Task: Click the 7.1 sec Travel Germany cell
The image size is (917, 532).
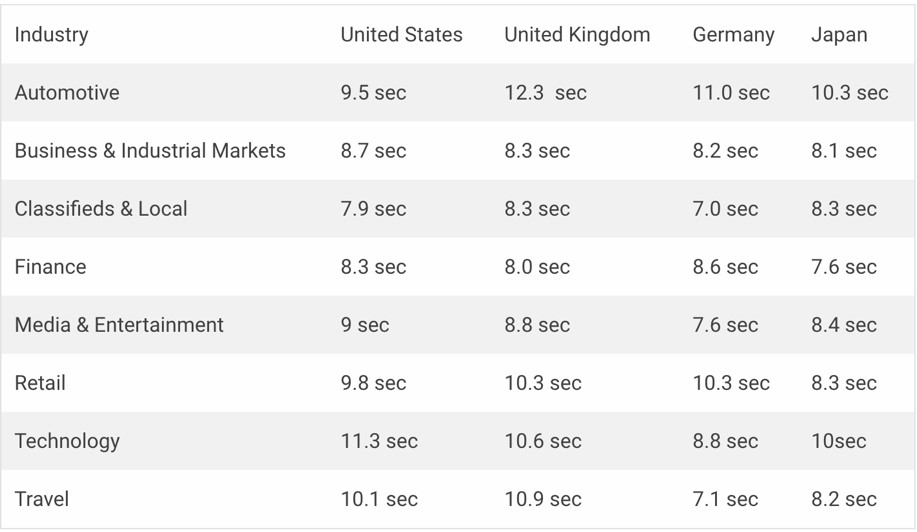Action: pos(725,499)
